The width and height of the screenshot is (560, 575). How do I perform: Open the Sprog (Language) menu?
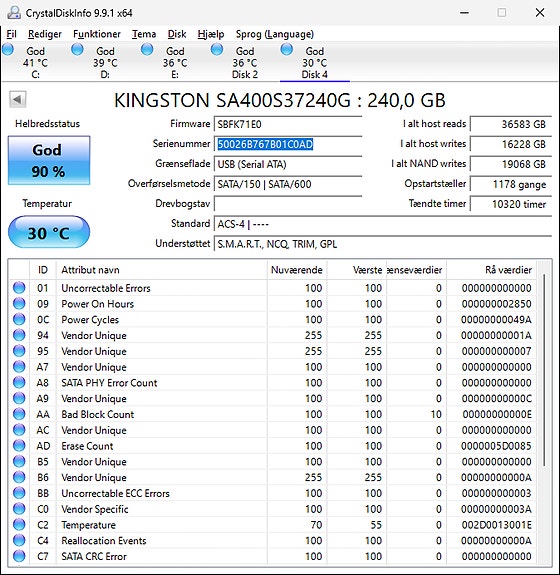[275, 34]
